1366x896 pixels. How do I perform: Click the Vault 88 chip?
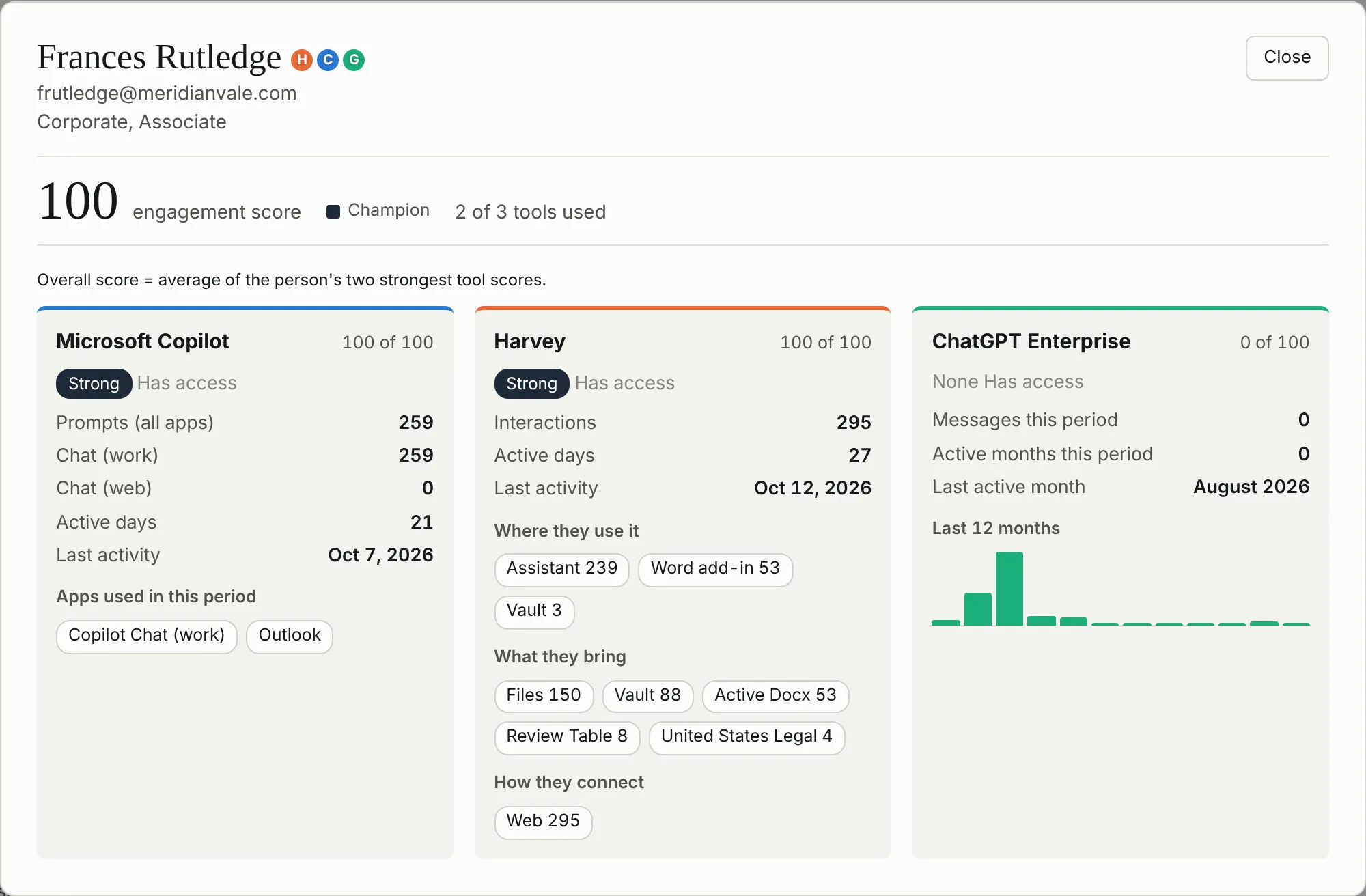tap(647, 697)
